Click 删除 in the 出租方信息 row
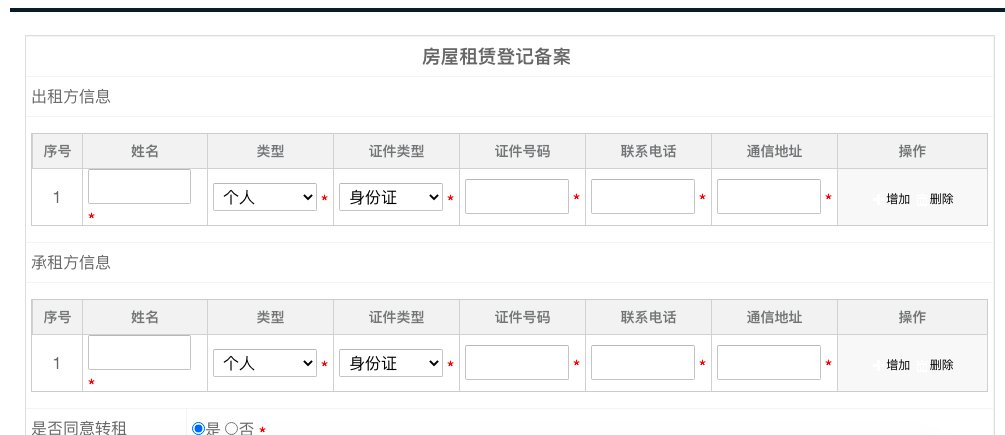 (941, 199)
